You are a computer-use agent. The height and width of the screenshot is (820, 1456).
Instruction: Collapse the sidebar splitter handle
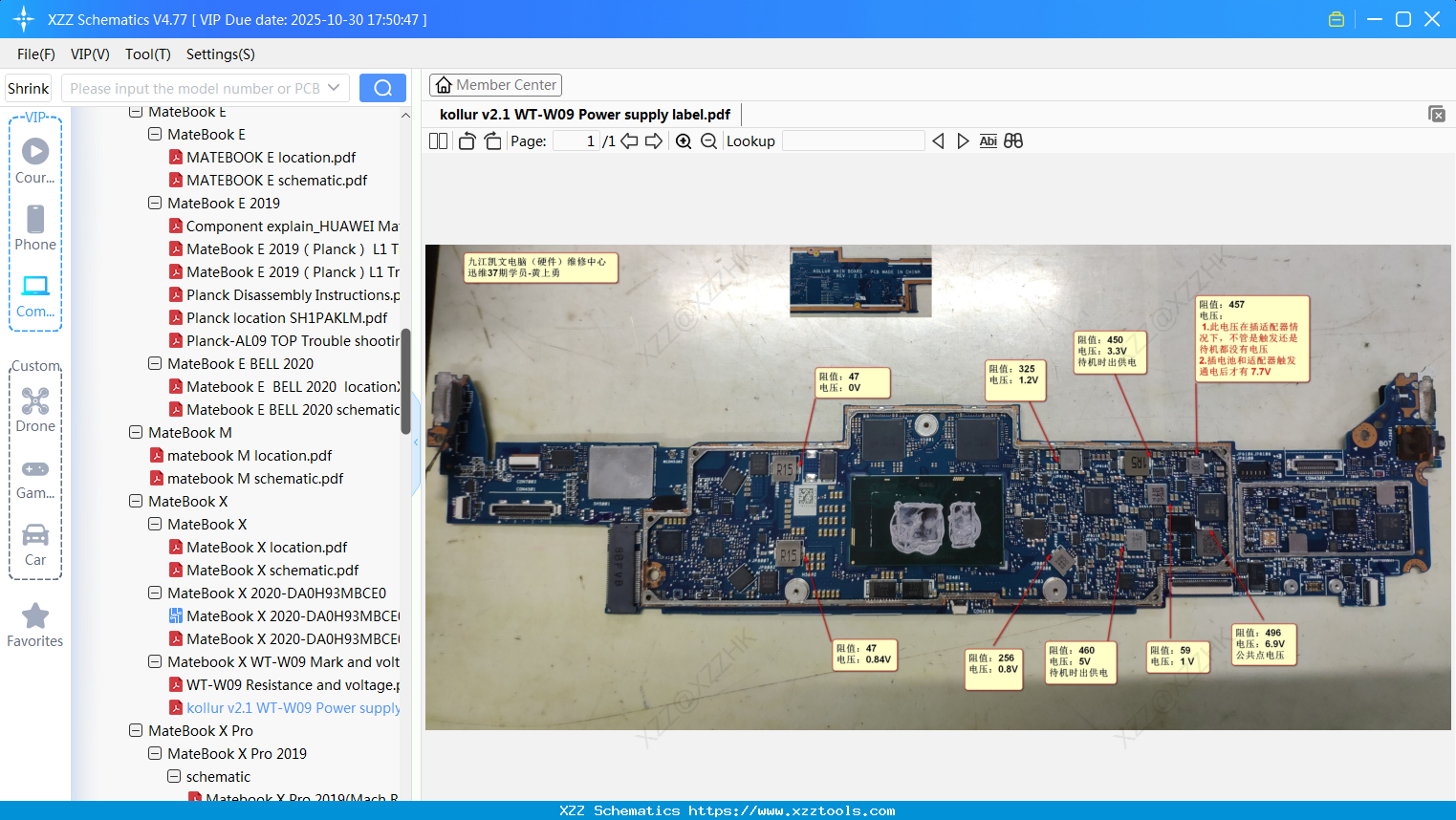[416, 443]
